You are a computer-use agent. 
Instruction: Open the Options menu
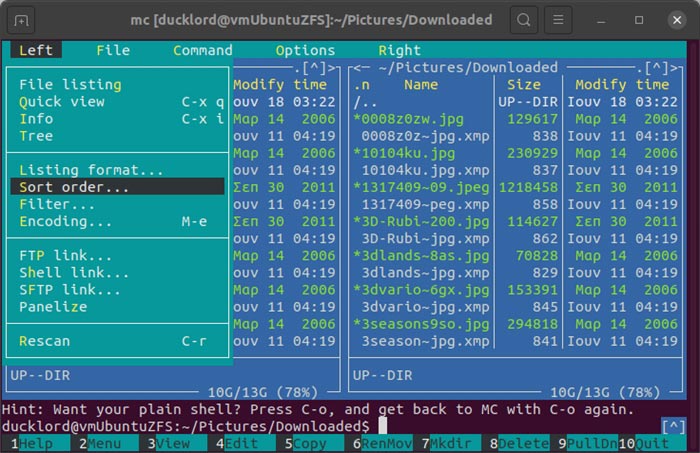coord(305,50)
